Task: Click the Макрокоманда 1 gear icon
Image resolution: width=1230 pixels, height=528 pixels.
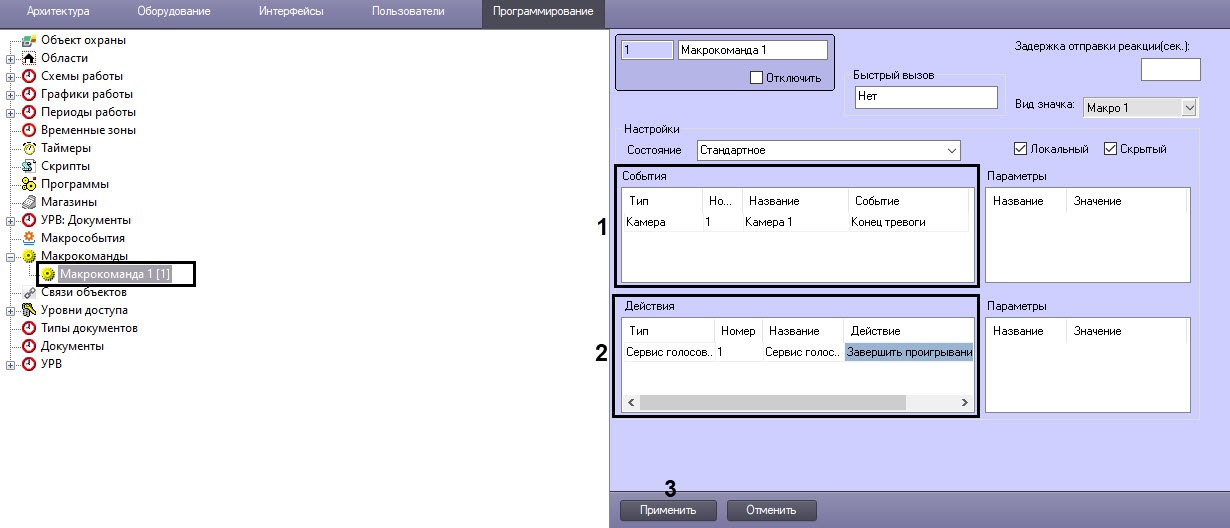Action: [47, 274]
